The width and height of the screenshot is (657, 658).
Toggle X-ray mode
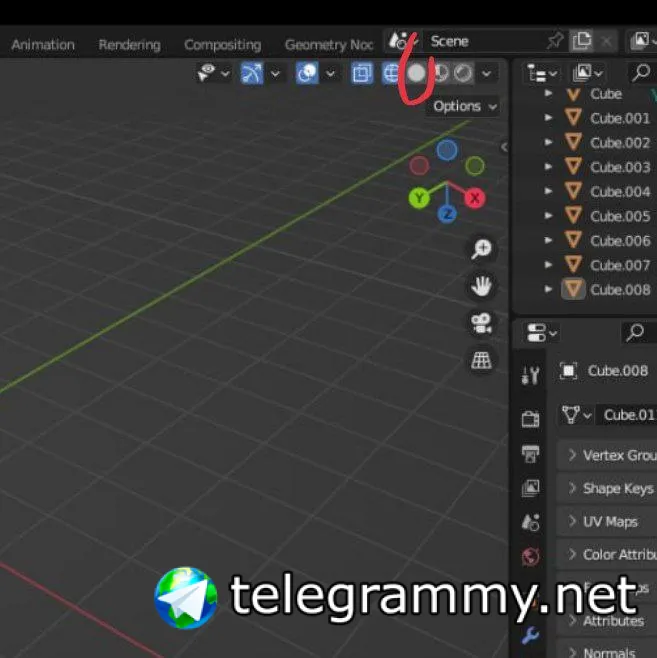tap(362, 74)
